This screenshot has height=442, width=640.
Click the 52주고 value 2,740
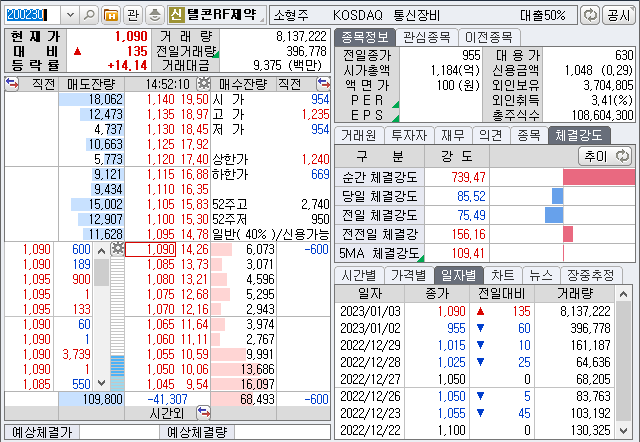click(315, 204)
